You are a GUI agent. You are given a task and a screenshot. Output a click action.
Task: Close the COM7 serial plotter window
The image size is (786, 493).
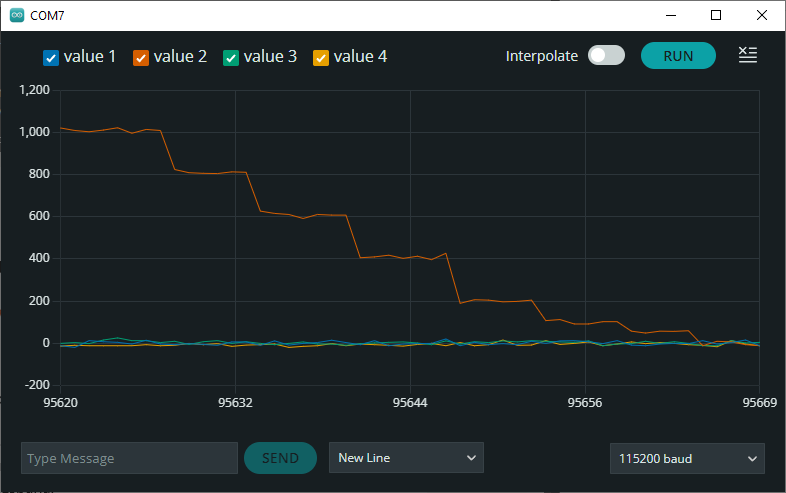pos(762,15)
